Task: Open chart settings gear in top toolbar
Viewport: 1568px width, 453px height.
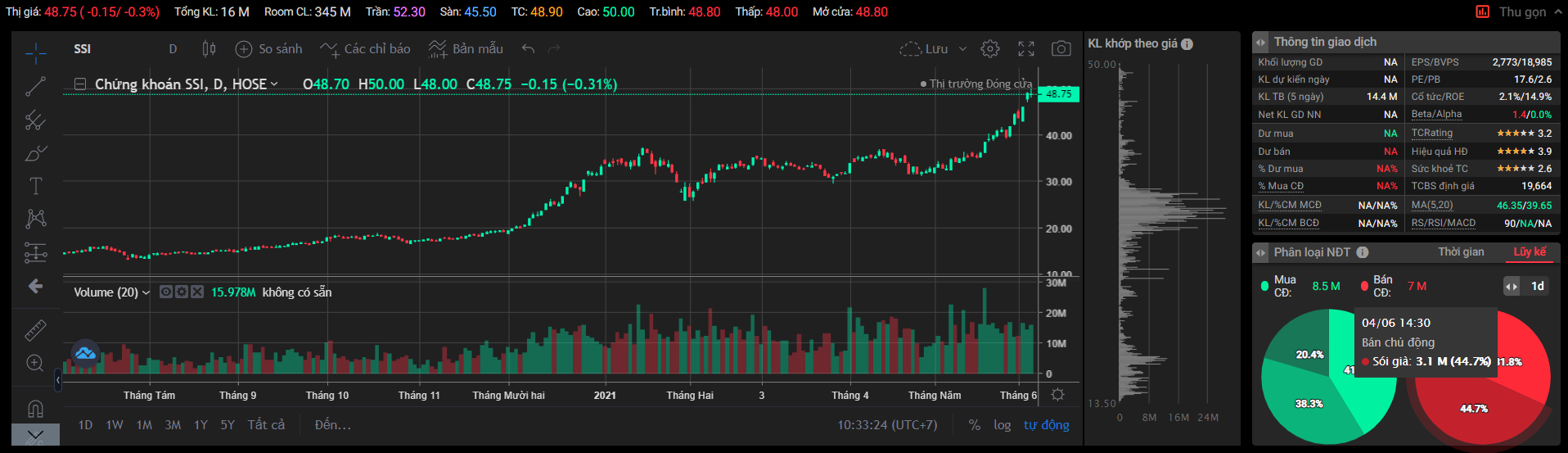Action: pos(990,49)
